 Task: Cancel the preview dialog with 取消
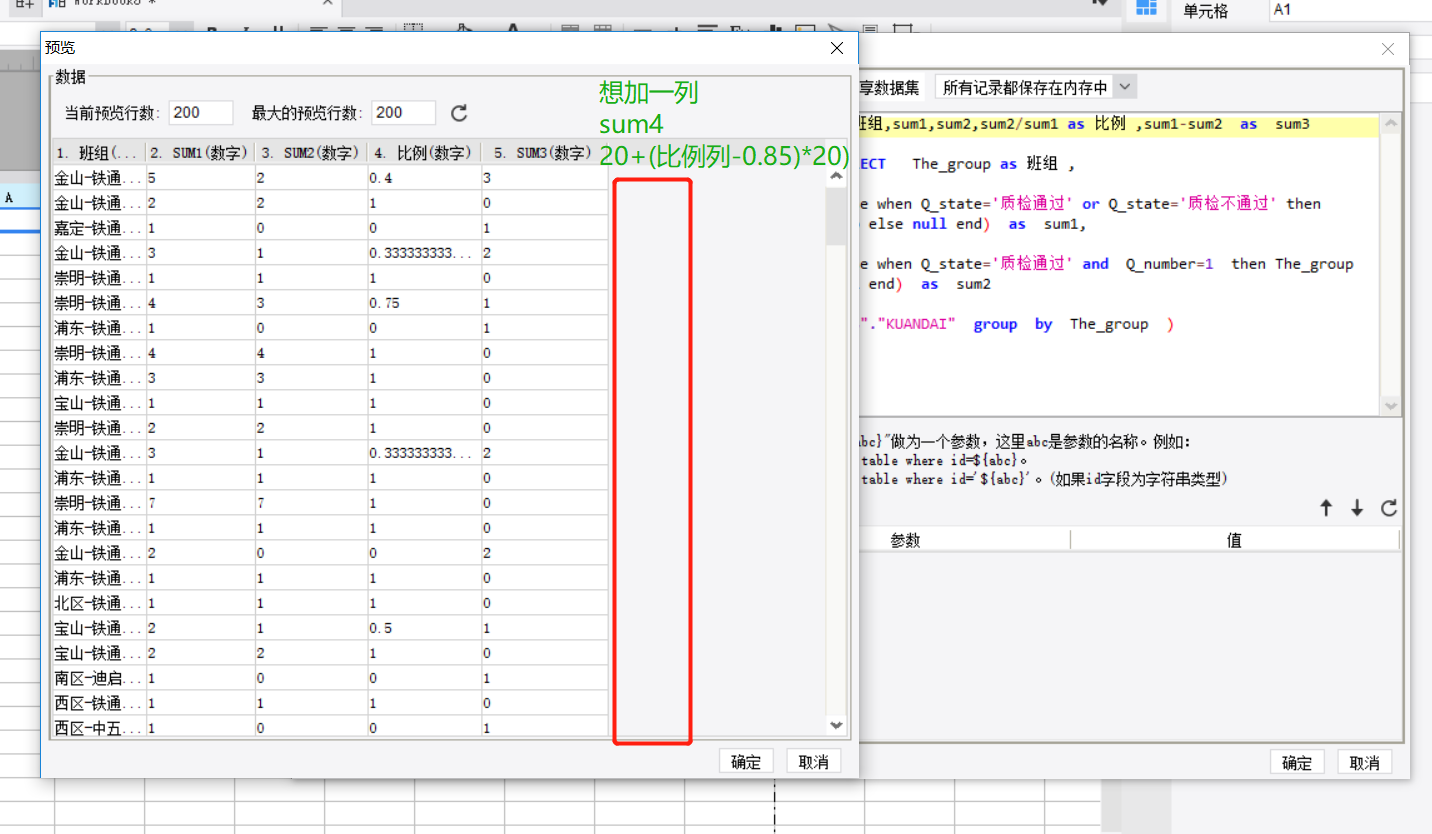813,761
